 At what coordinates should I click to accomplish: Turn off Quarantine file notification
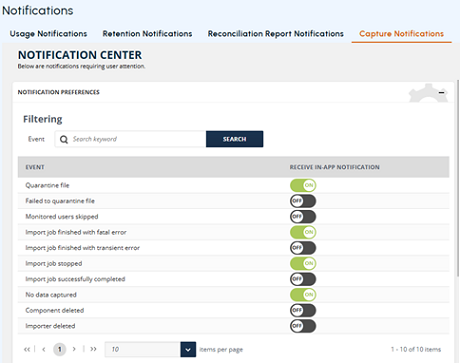(x=303, y=185)
